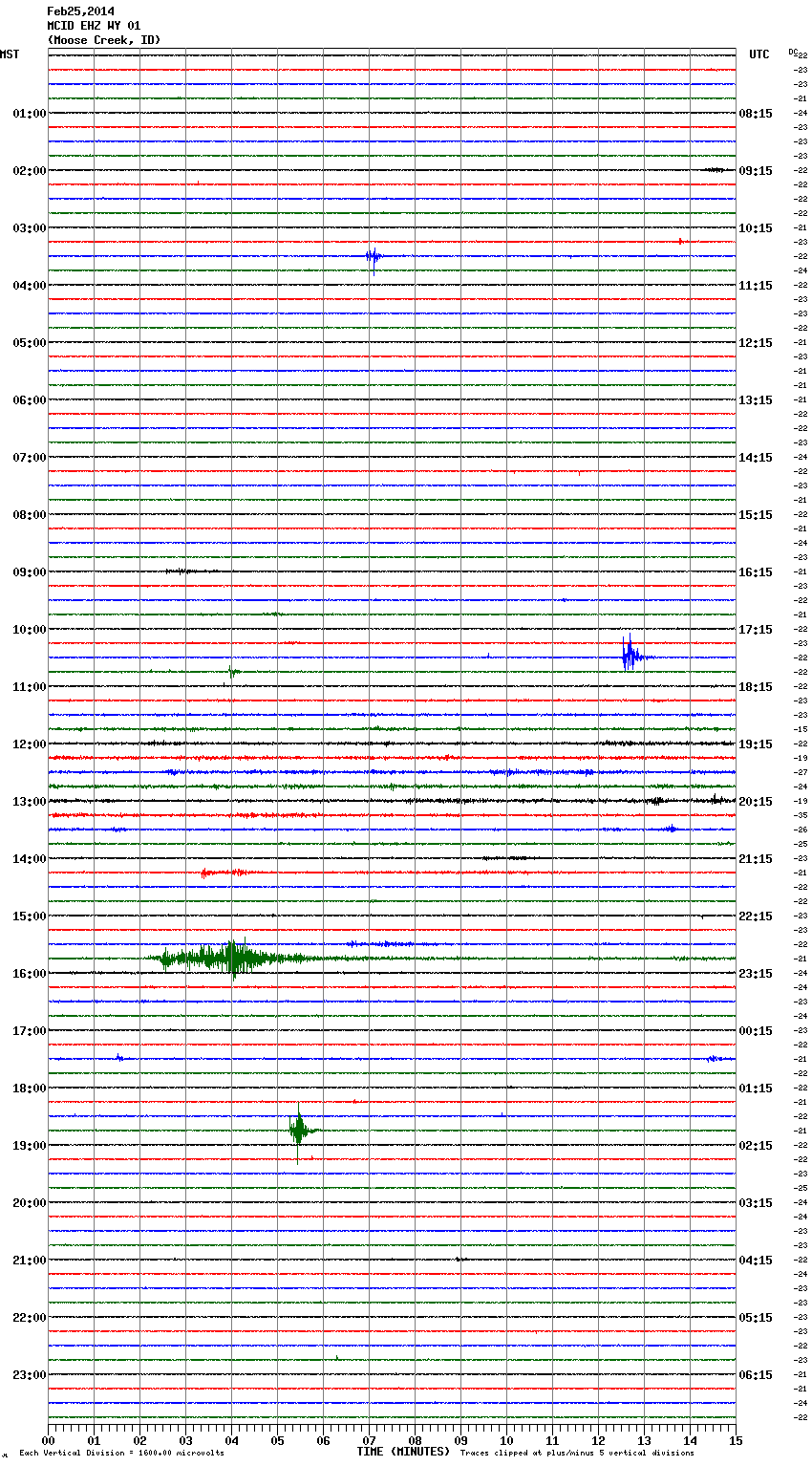Screen dimensions: 812x1466
Task: Click the 22:15 UTC time label
Action: (756, 916)
